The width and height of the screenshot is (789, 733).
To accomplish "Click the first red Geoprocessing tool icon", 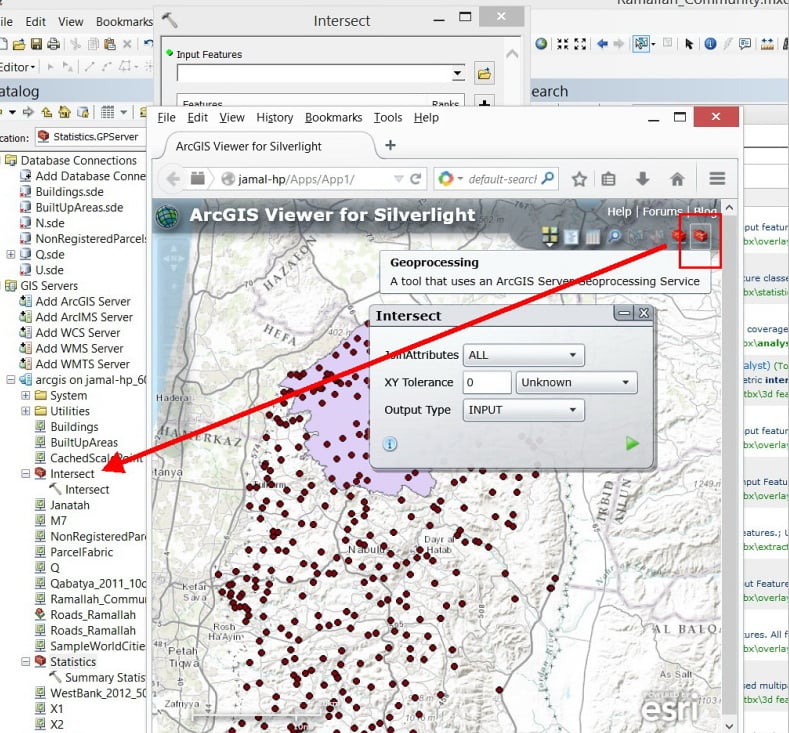I will [x=678, y=235].
